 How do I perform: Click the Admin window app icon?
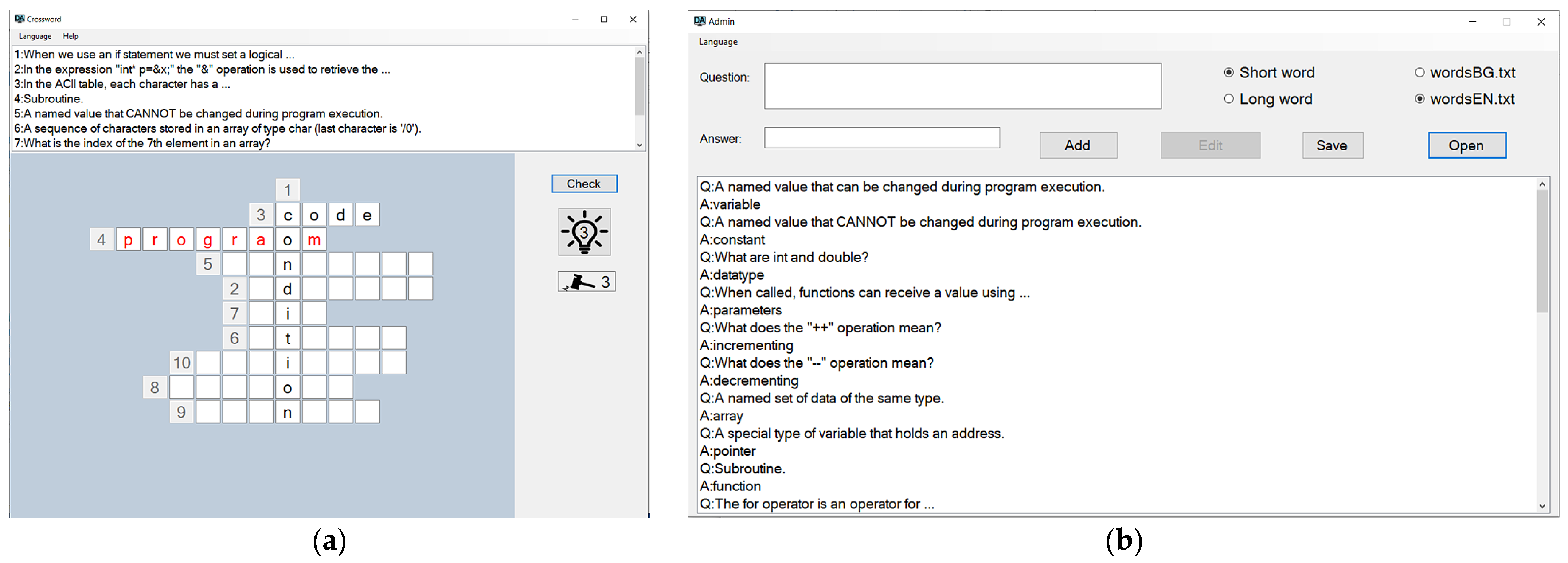pos(699,21)
